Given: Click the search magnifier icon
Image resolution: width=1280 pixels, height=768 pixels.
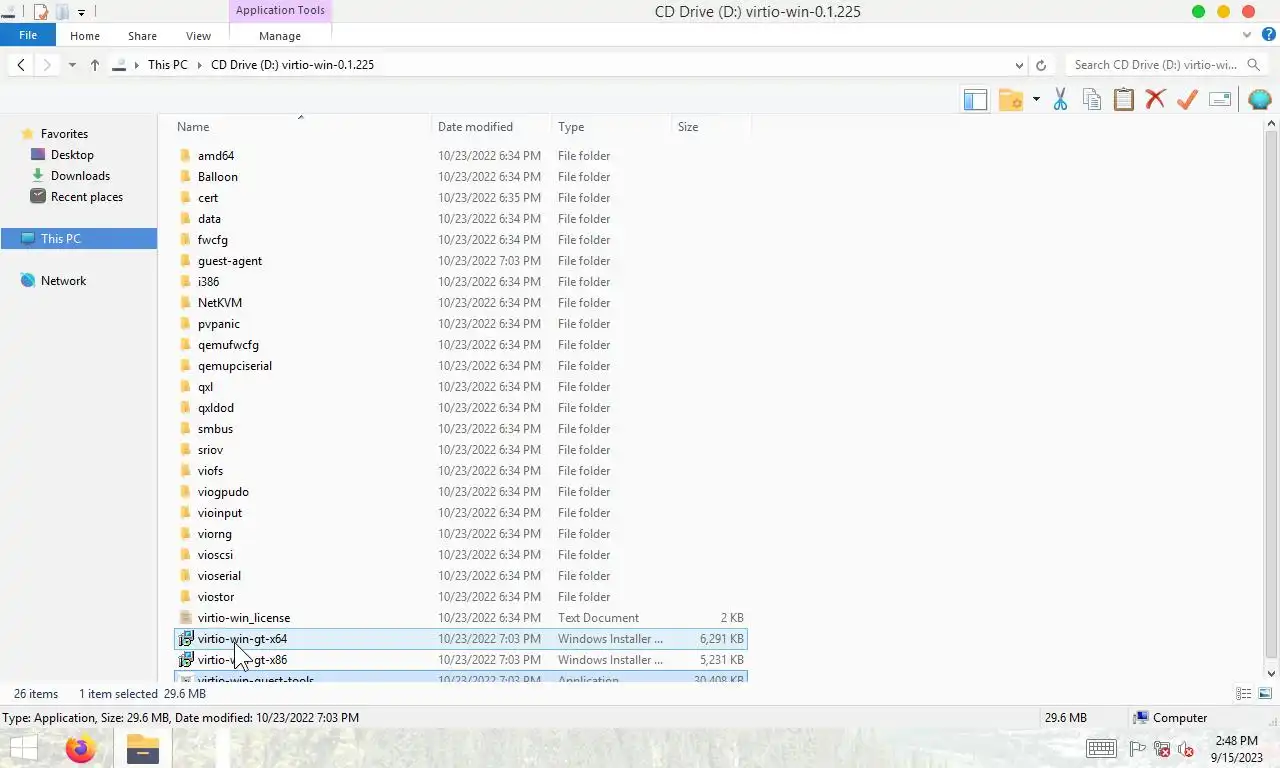Looking at the screenshot, I should [1255, 65].
